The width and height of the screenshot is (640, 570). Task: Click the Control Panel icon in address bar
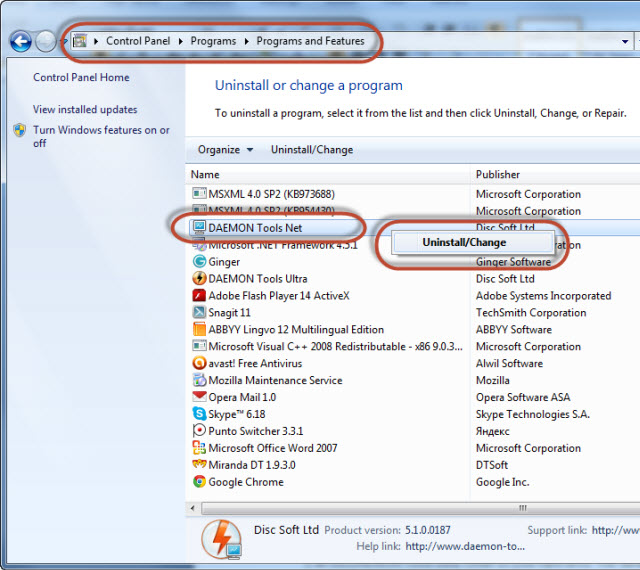pyautogui.click(x=80, y=41)
